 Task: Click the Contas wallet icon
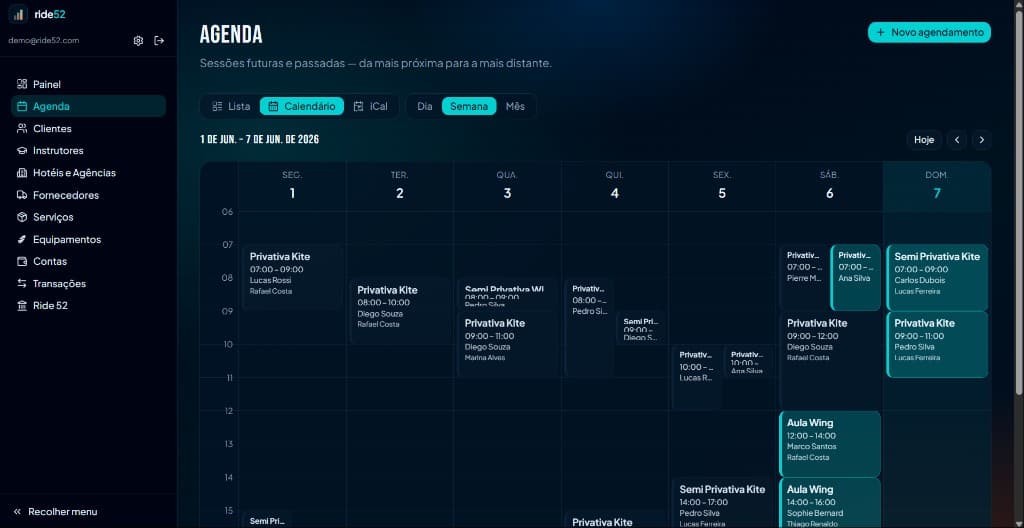click(x=22, y=261)
